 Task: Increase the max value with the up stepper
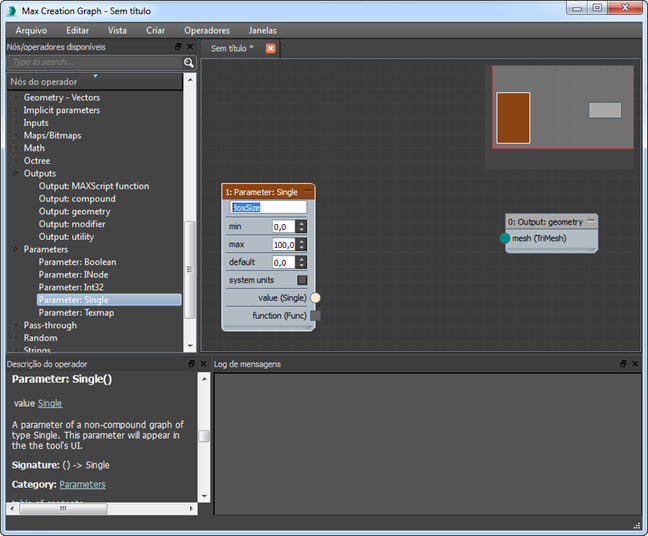click(x=301, y=240)
